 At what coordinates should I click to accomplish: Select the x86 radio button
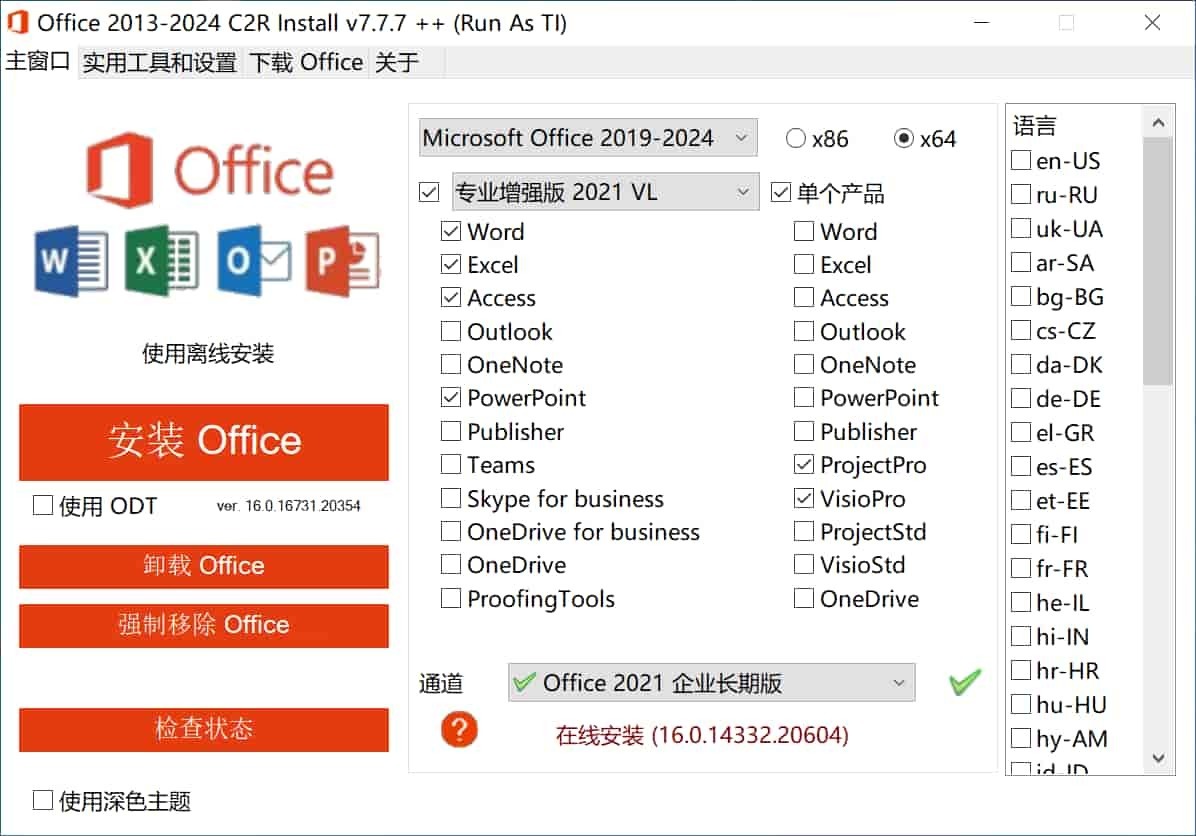tap(796, 139)
